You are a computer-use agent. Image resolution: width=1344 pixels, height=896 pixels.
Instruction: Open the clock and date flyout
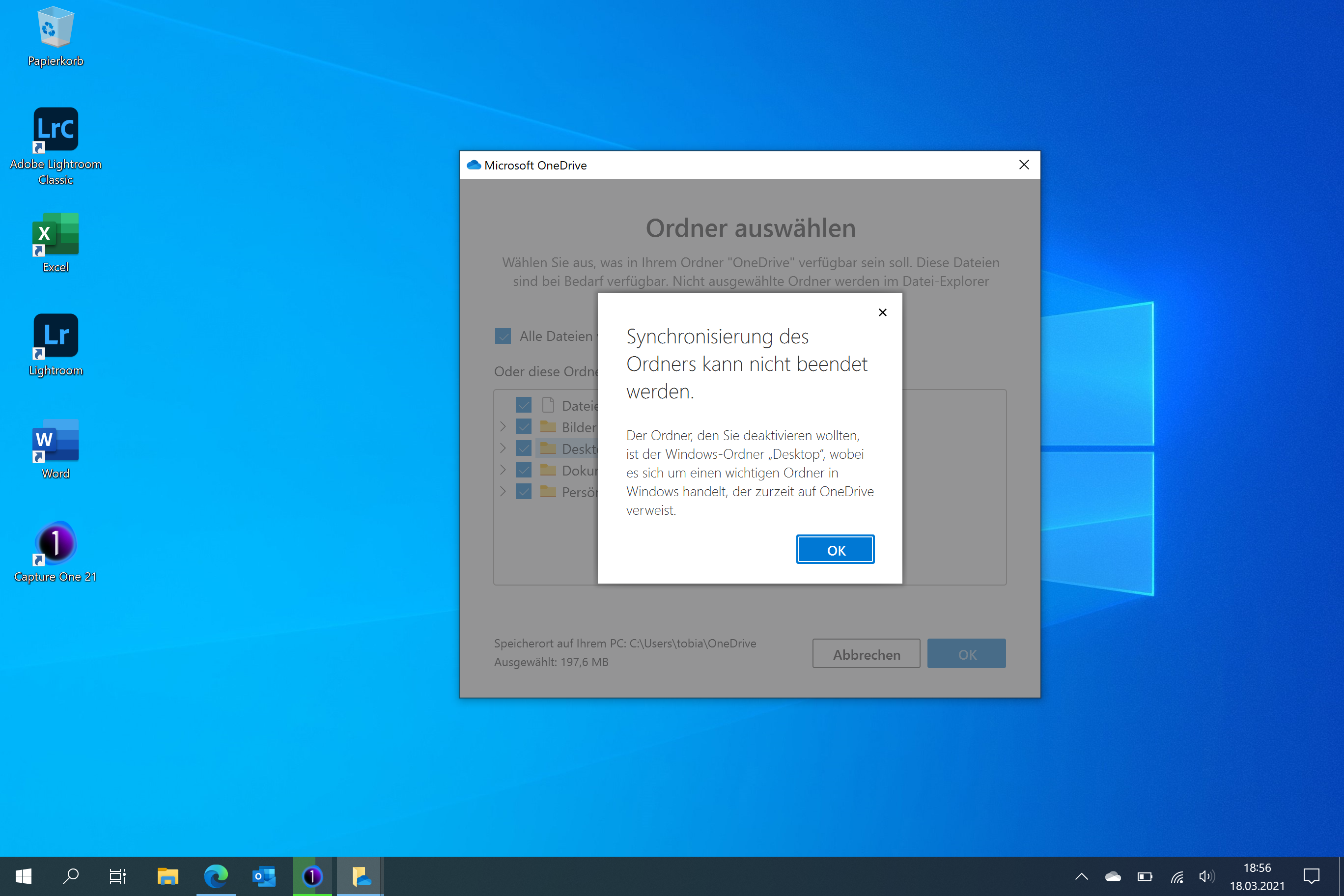pyautogui.click(x=1257, y=876)
